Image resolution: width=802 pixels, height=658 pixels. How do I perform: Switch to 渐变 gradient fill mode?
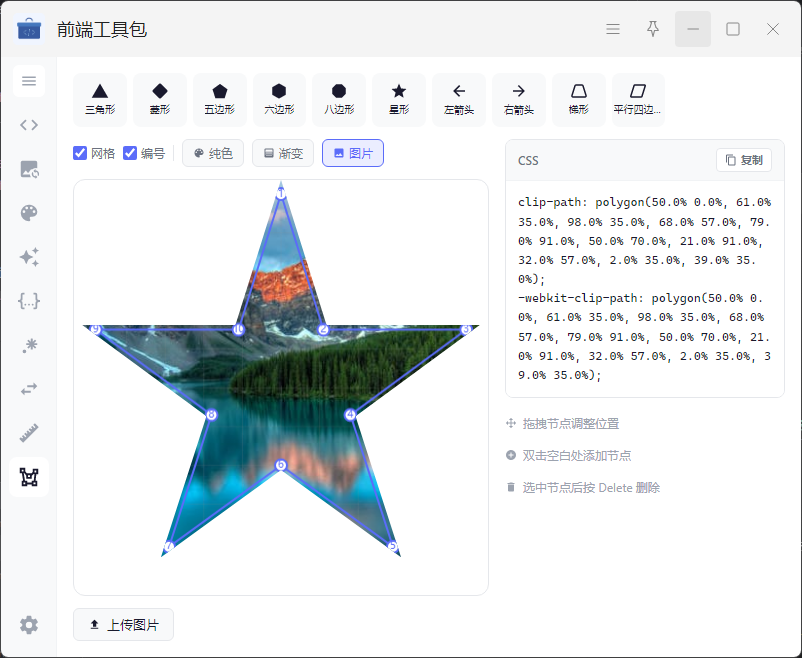pyautogui.click(x=283, y=153)
